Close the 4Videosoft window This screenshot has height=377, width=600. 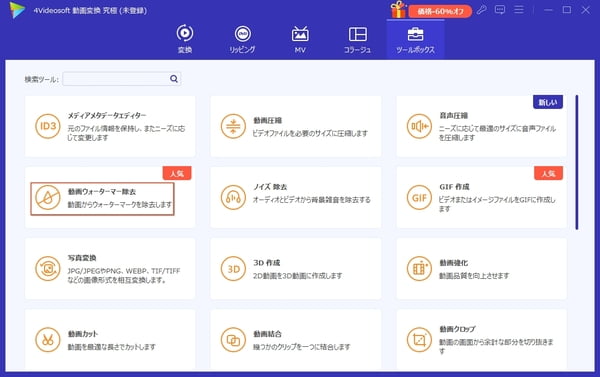coord(585,10)
